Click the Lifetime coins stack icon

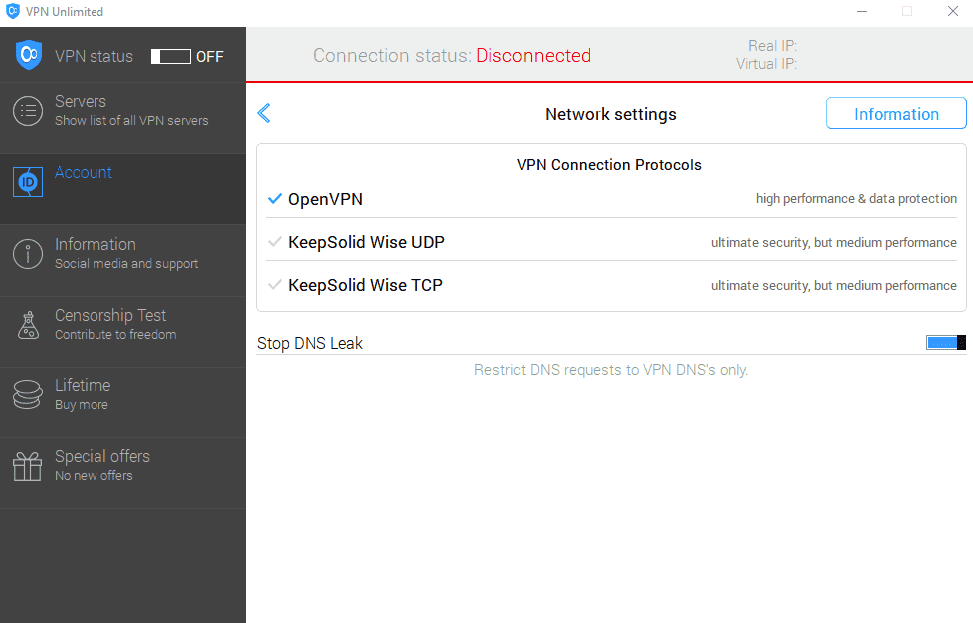click(x=28, y=395)
